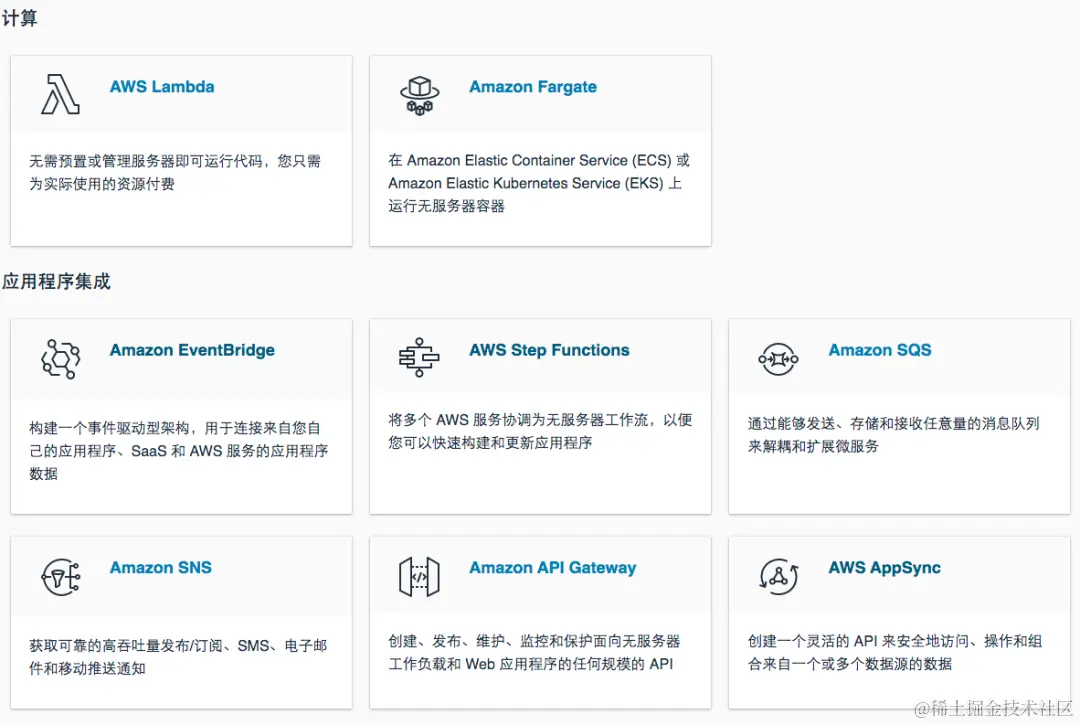This screenshot has height=725, width=1080.
Task: Click the Amazon EventBridge icon
Action: click(x=61, y=359)
